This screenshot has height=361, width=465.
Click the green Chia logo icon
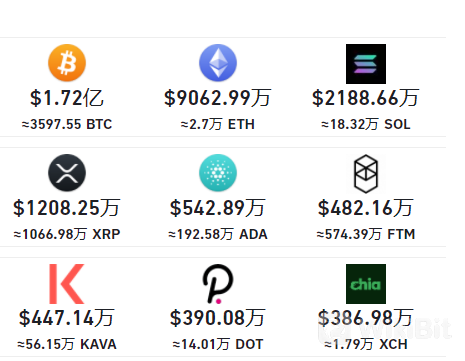[x=366, y=284]
